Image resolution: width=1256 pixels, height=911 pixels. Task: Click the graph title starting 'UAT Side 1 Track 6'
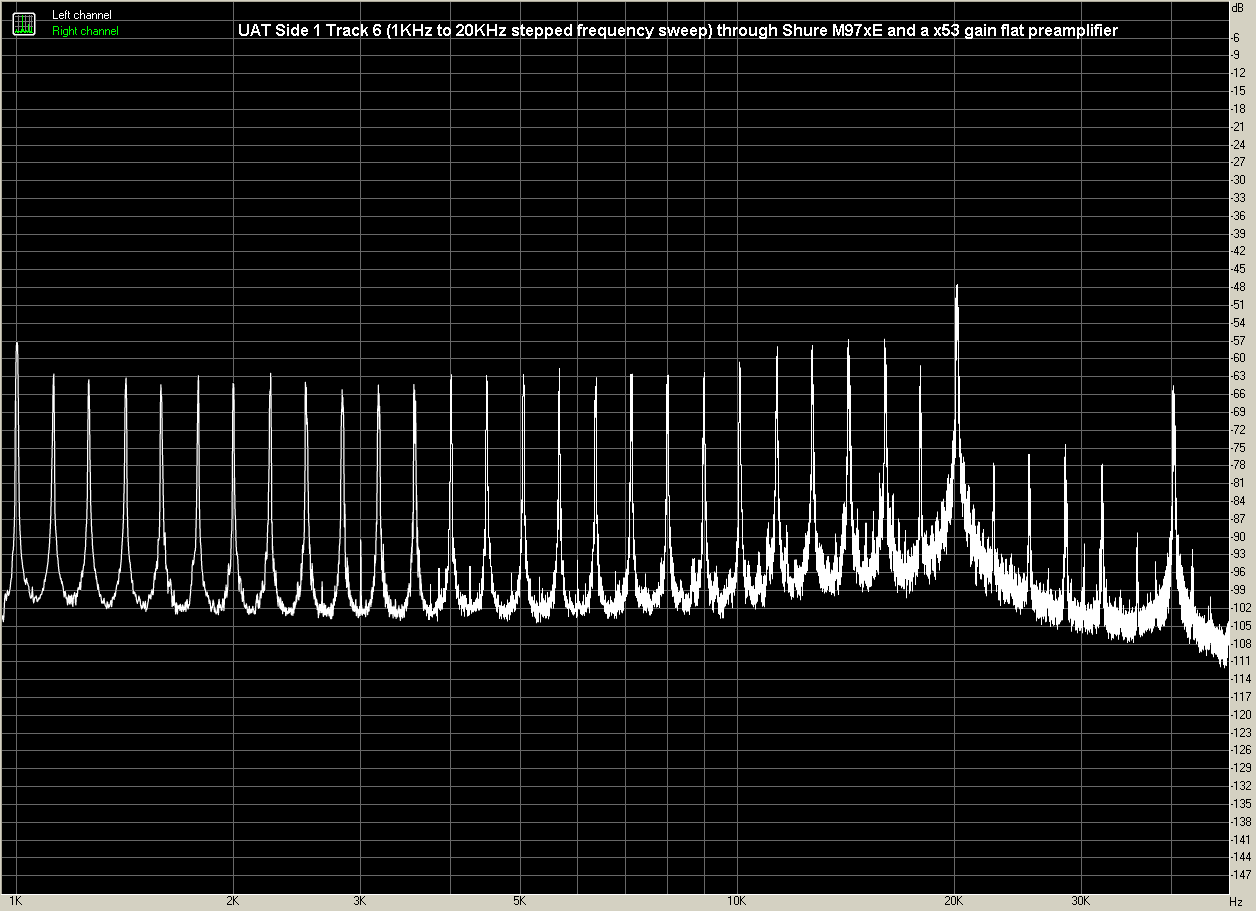678,31
